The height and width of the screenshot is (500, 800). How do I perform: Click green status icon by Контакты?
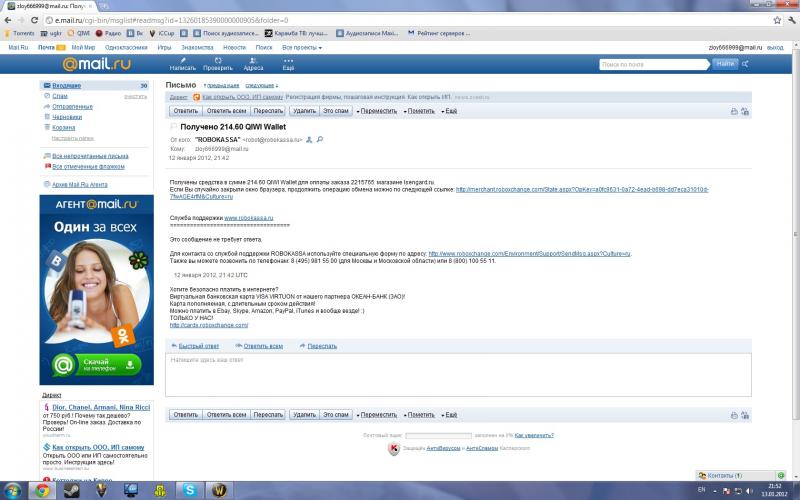pos(781,475)
